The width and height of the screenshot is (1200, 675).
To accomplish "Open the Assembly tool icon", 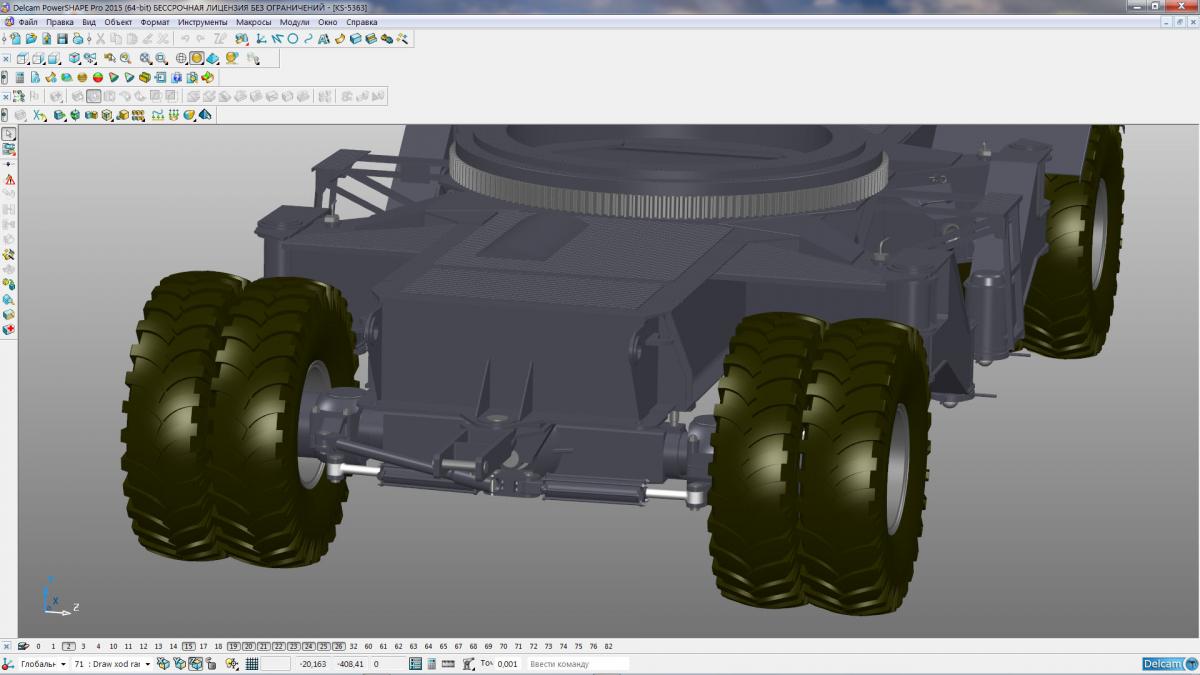I will tap(387, 39).
